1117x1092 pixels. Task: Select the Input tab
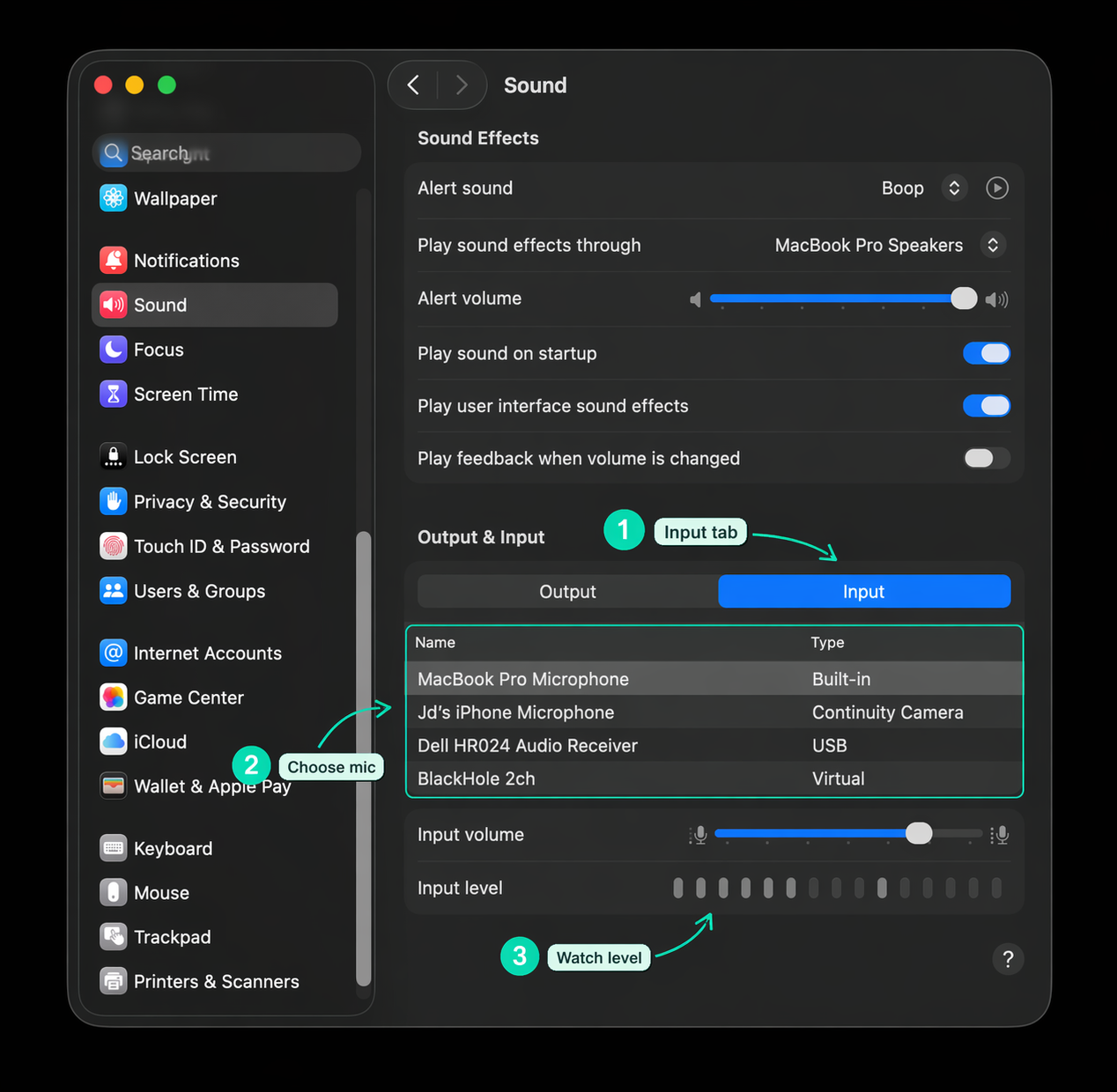[863, 591]
